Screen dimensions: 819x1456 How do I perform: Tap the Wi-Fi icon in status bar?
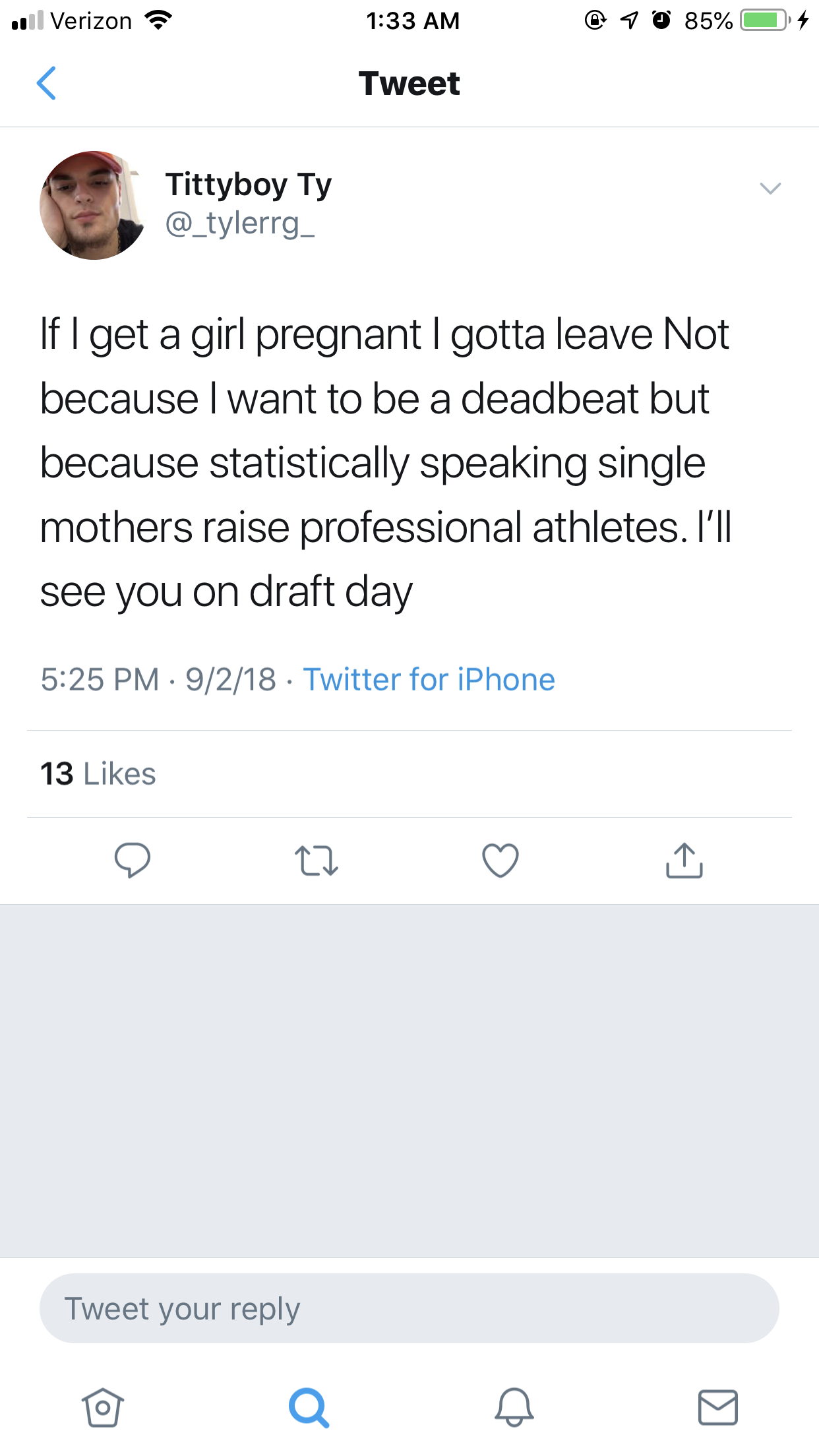158,20
